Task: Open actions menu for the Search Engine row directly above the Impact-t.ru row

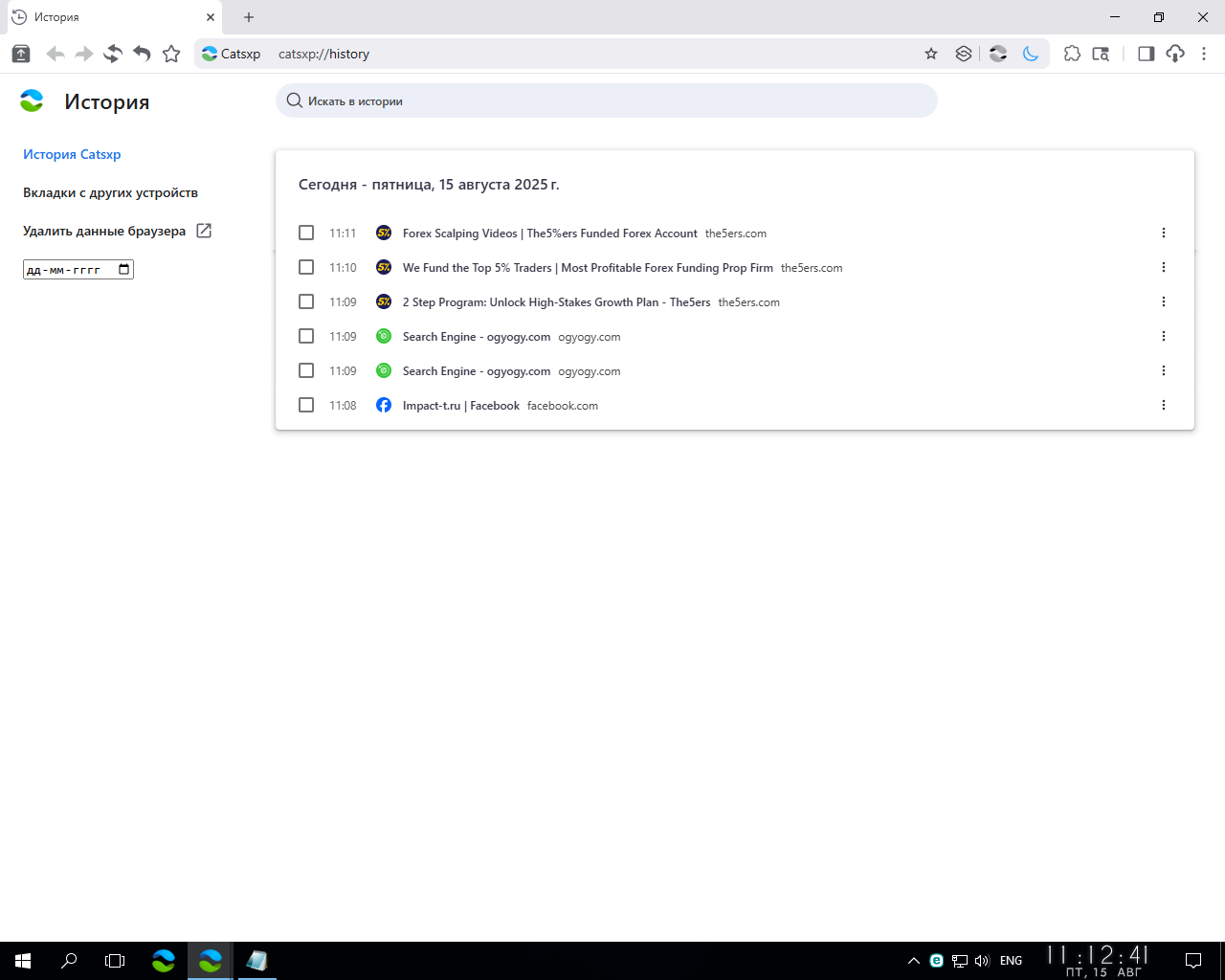Action: pos(1164,370)
